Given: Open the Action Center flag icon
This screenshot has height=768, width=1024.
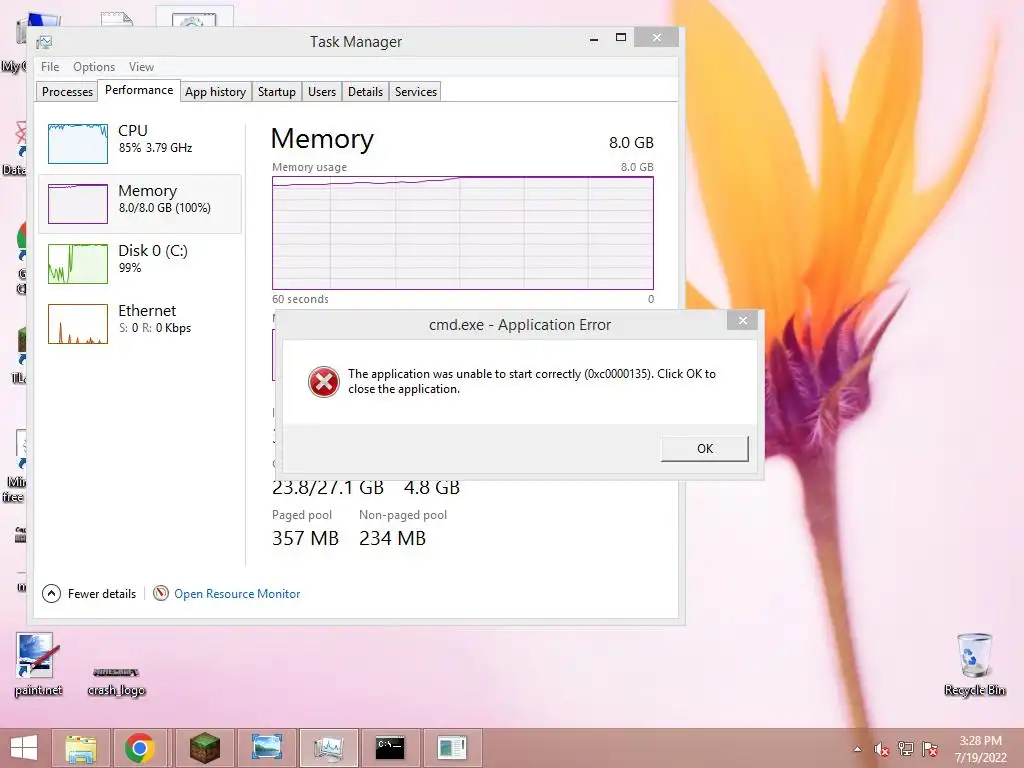Looking at the screenshot, I should (x=930, y=749).
